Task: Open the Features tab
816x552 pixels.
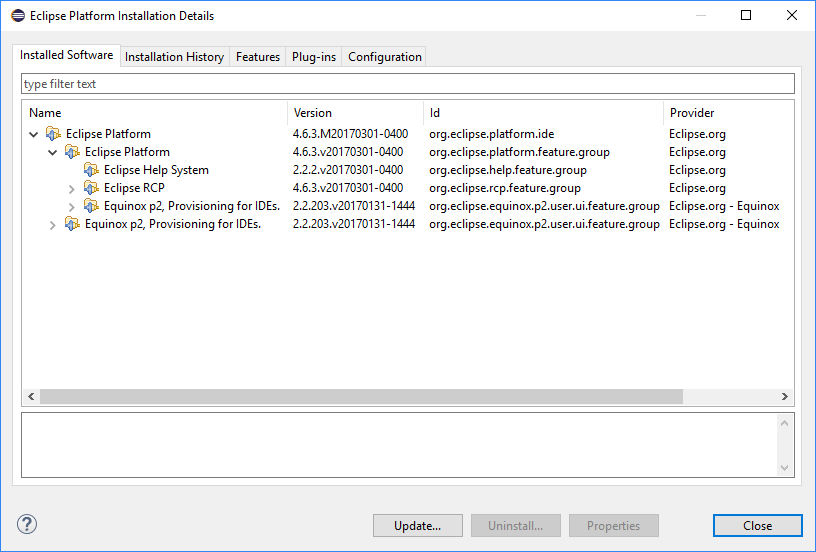Action: point(258,57)
